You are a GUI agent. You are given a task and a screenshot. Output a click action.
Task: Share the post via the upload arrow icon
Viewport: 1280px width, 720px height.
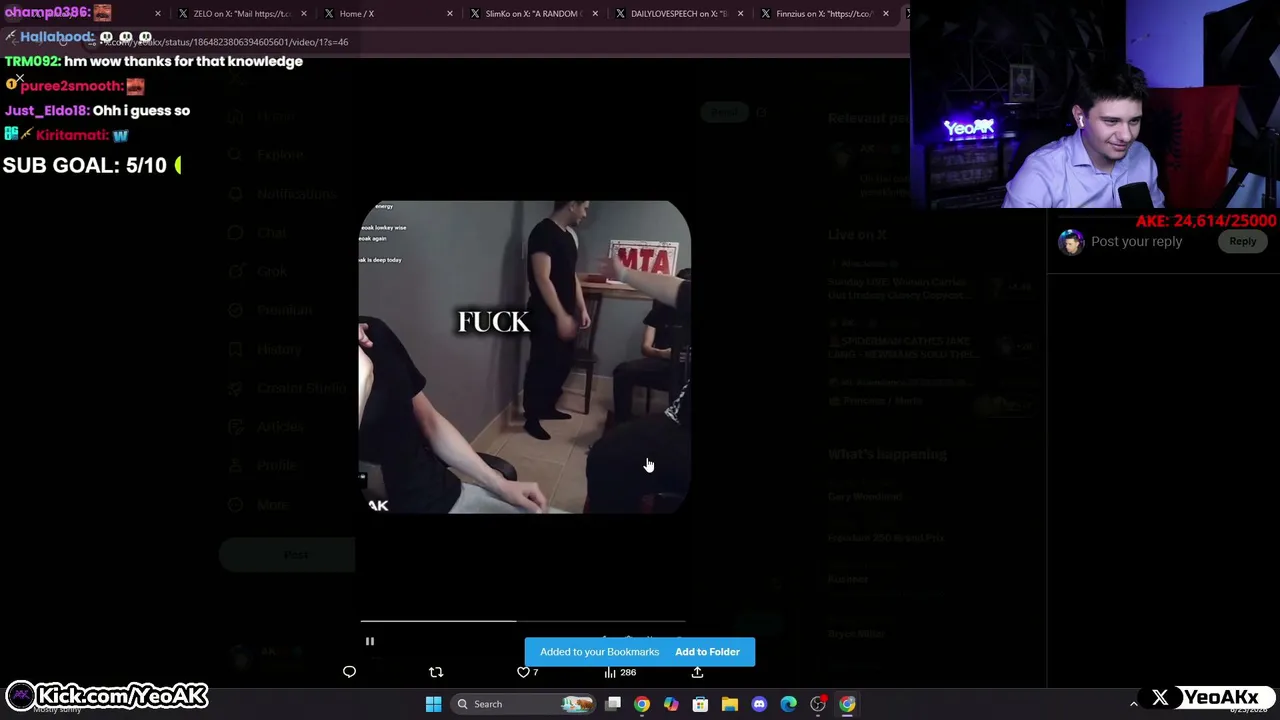pos(697,672)
